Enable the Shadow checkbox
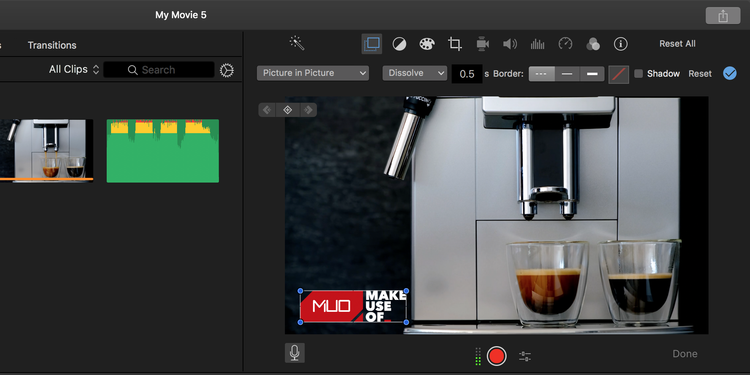Image resolution: width=750 pixels, height=375 pixels. point(639,74)
